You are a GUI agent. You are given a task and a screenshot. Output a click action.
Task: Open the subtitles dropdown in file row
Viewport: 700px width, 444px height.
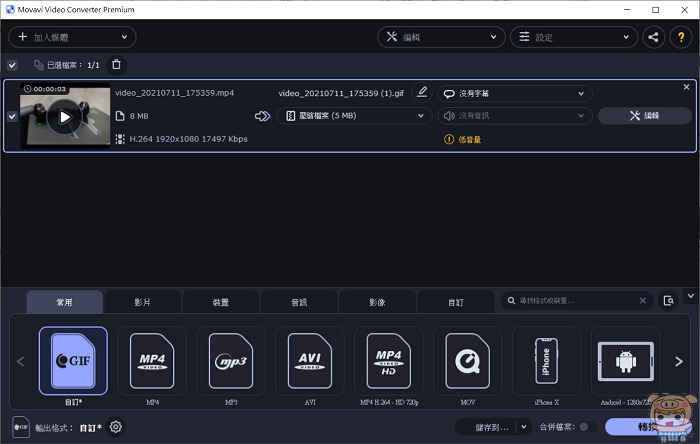click(x=515, y=94)
